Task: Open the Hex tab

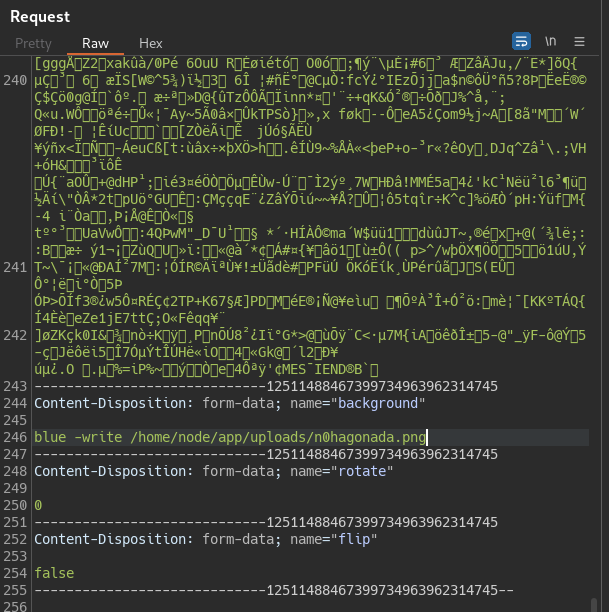Action: [x=151, y=43]
